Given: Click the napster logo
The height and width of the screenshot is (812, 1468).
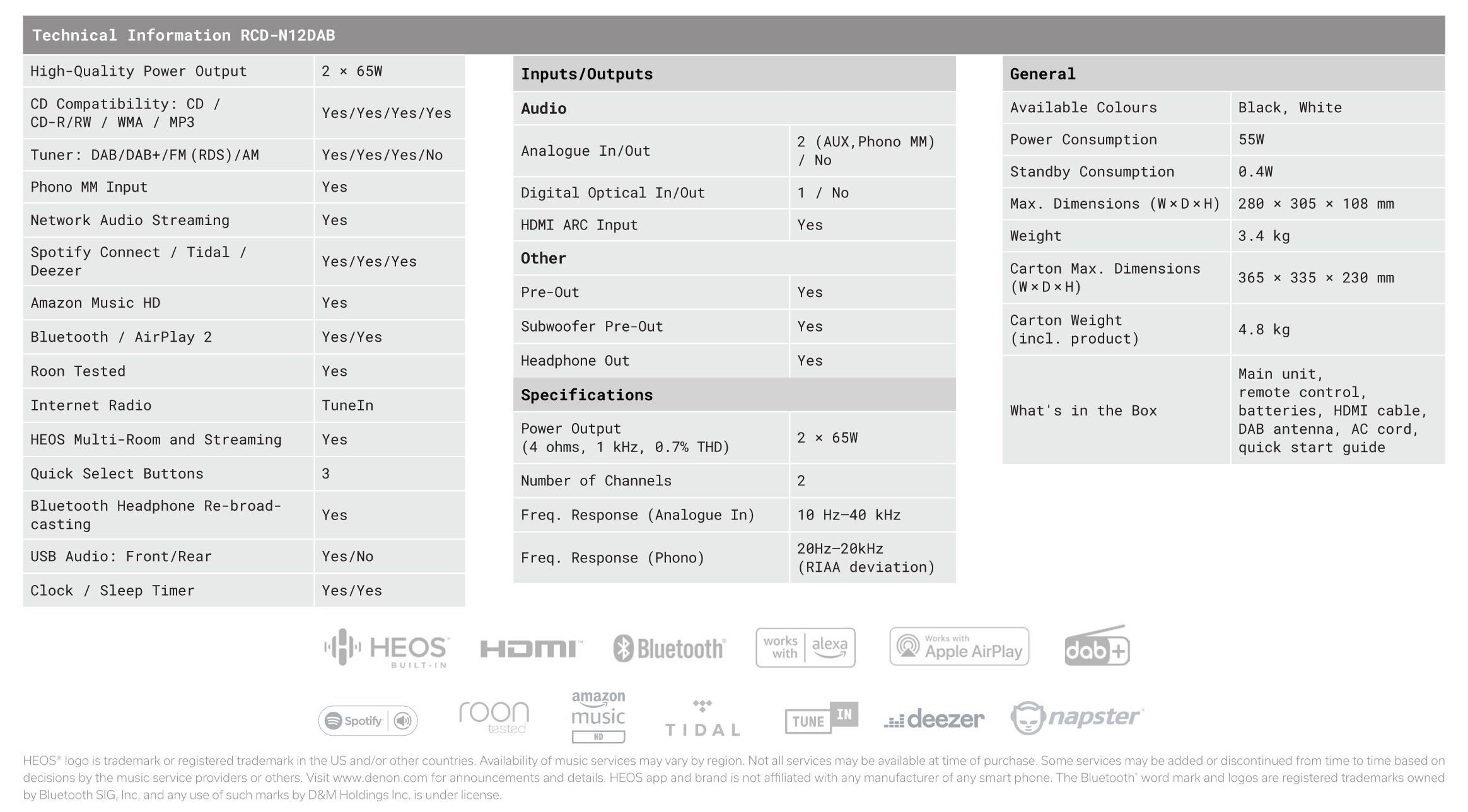Looking at the screenshot, I should (x=1077, y=718).
